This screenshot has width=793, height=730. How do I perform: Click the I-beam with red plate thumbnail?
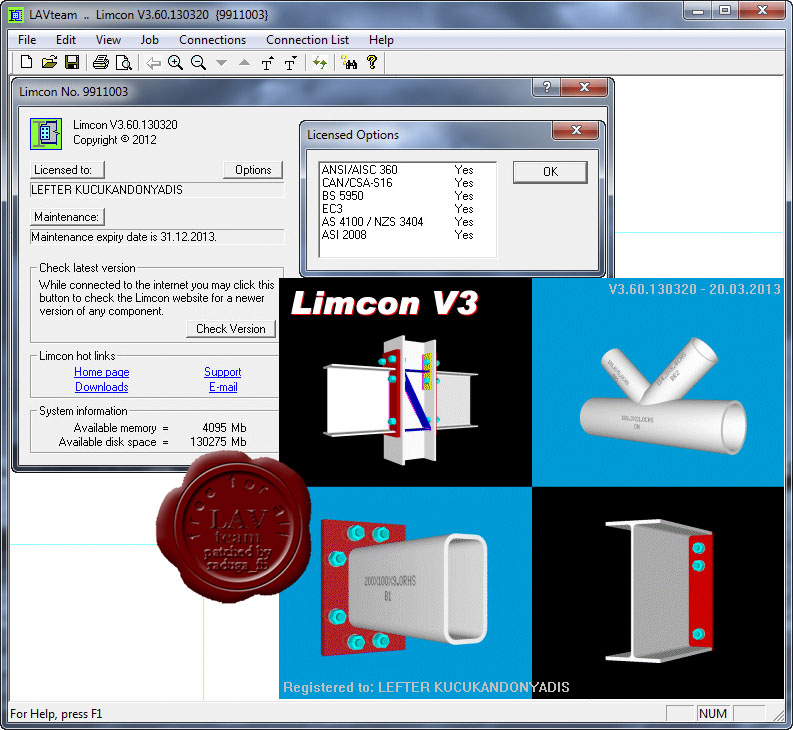pyautogui.click(x=659, y=591)
